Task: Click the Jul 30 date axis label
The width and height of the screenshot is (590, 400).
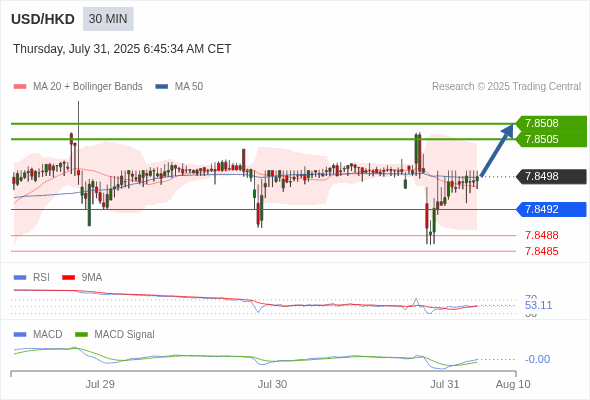Action: tap(272, 384)
